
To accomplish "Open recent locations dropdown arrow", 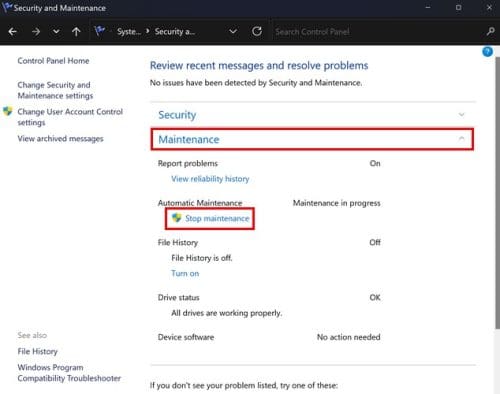I will tap(56, 32).
